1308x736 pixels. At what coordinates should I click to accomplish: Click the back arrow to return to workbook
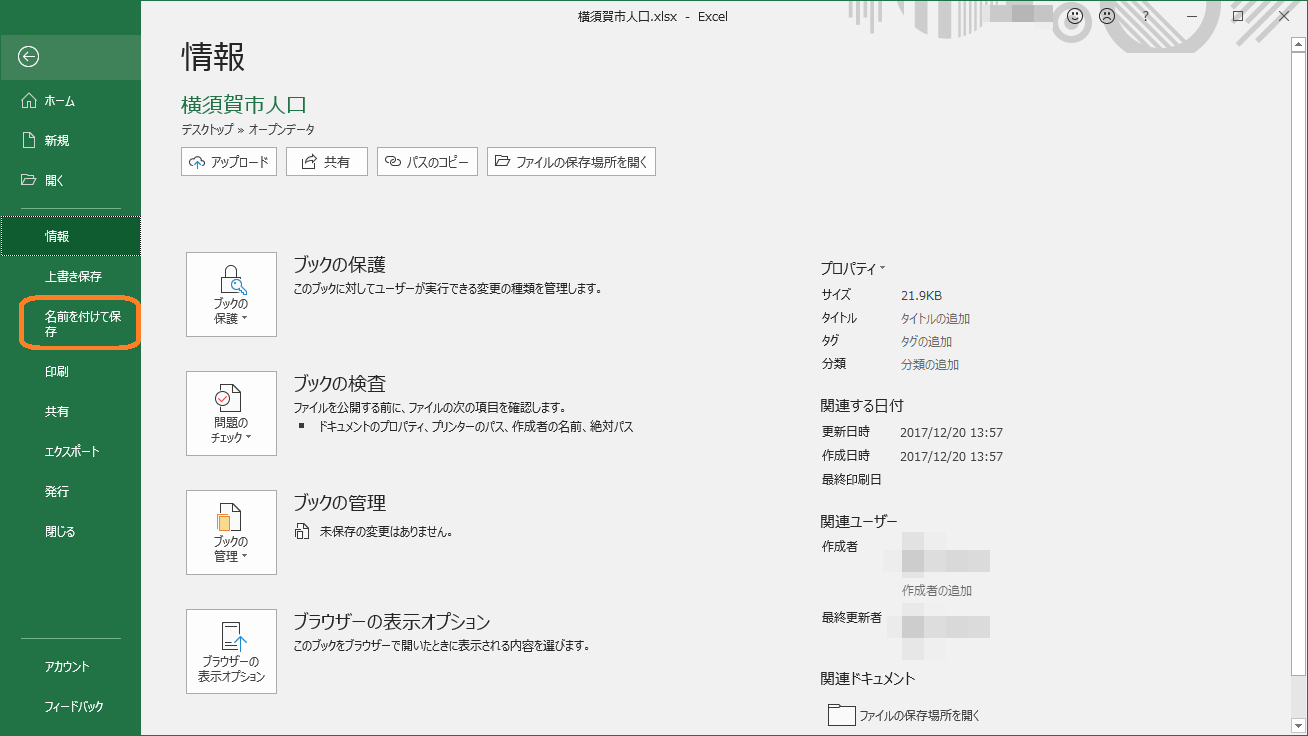28,57
